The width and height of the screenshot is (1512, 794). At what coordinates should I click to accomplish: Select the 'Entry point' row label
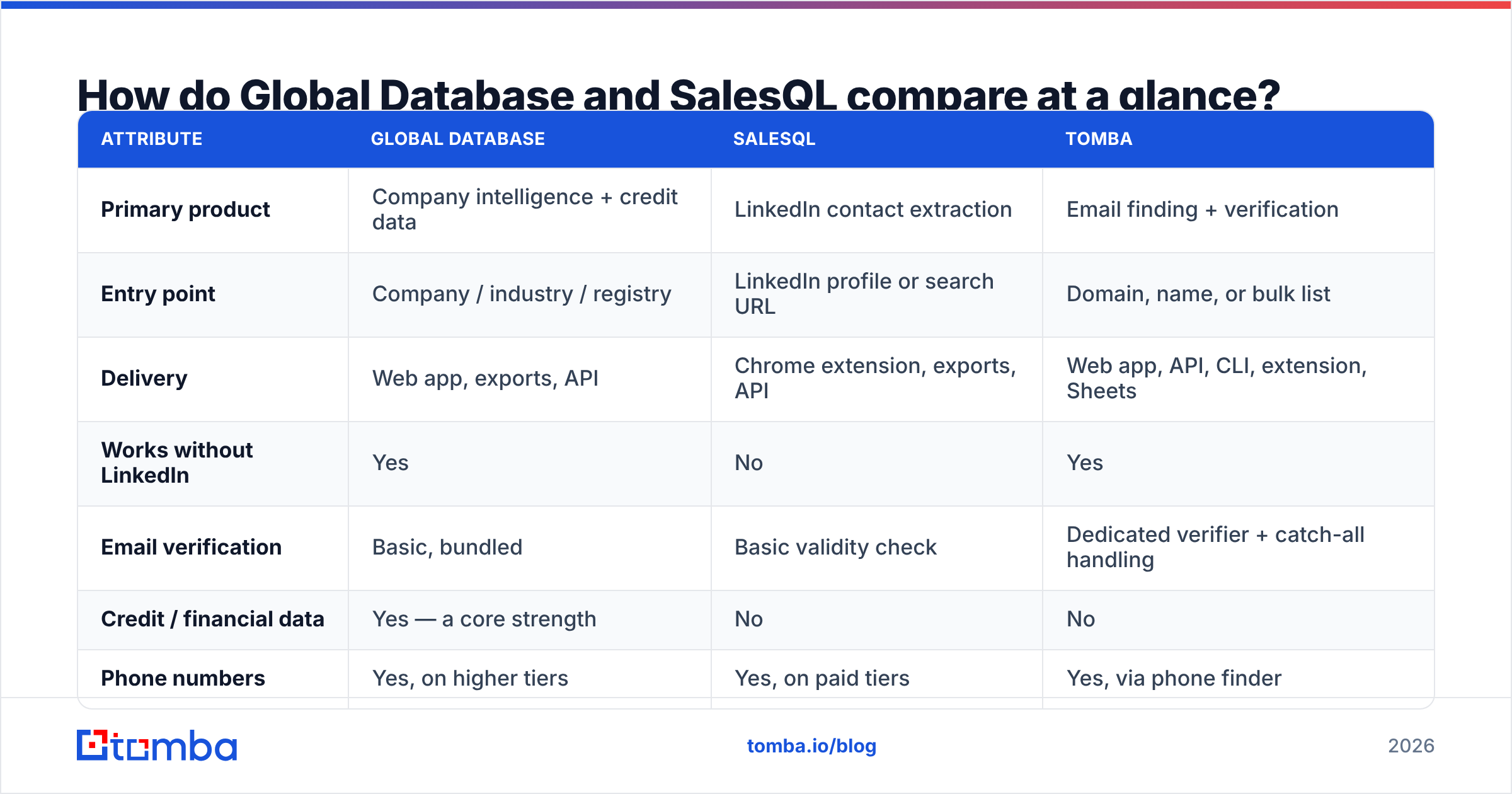coord(158,294)
